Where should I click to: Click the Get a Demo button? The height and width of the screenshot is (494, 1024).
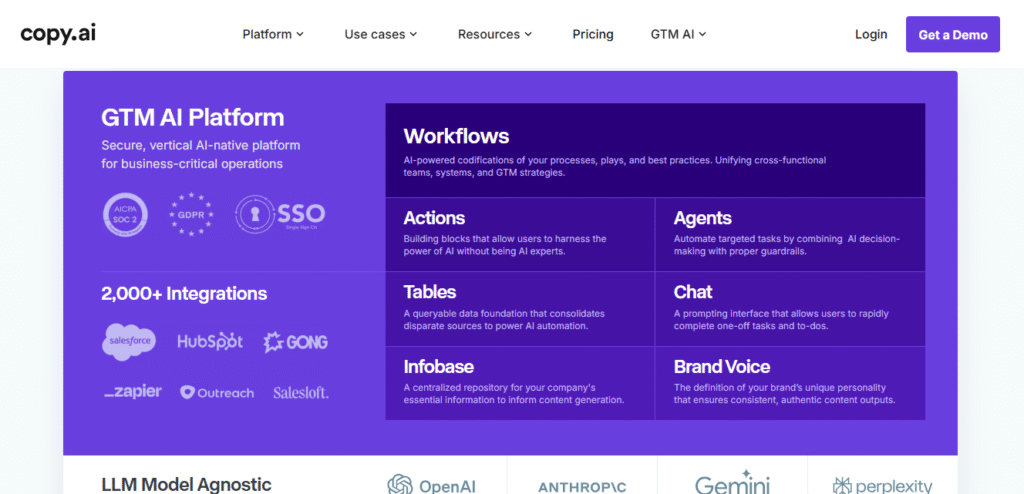(953, 35)
